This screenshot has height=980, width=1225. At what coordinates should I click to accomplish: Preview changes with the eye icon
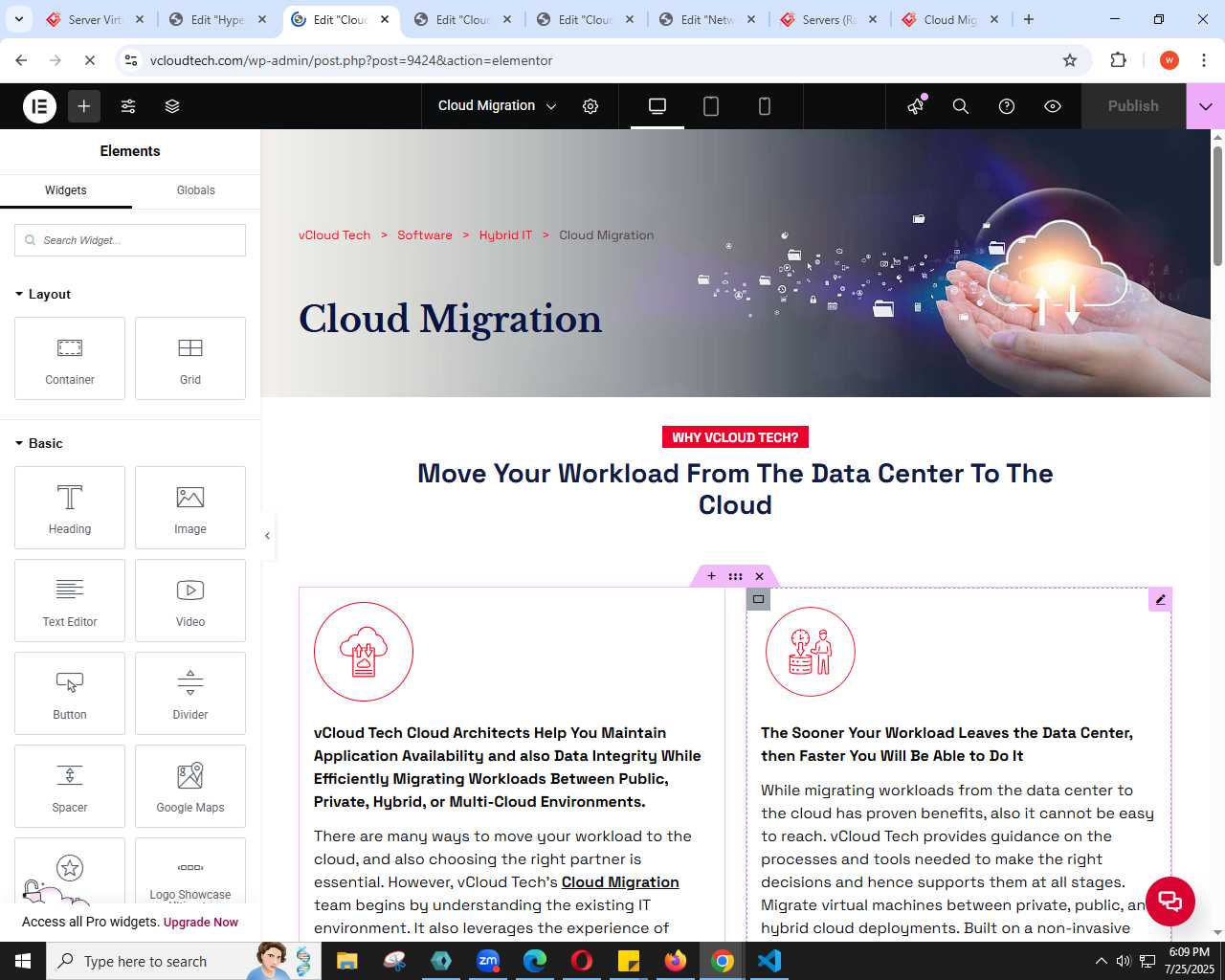[x=1053, y=106]
